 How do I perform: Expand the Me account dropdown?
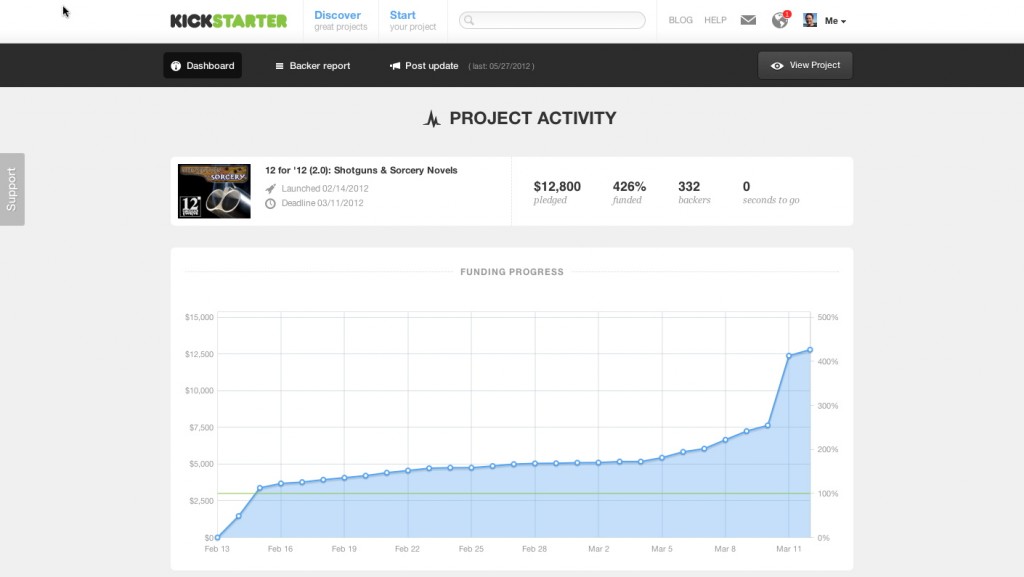tap(835, 21)
